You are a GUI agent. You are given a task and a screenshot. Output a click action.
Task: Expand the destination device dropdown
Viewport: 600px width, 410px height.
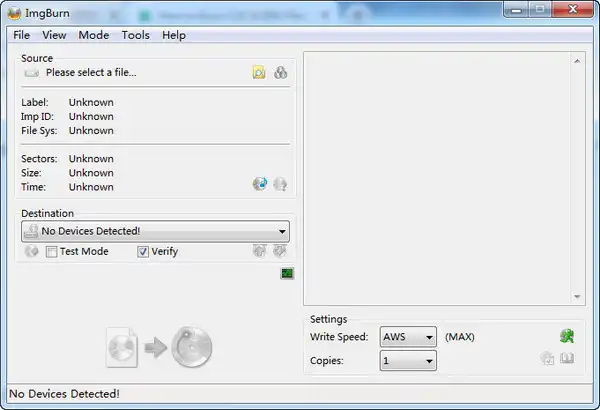tap(282, 231)
